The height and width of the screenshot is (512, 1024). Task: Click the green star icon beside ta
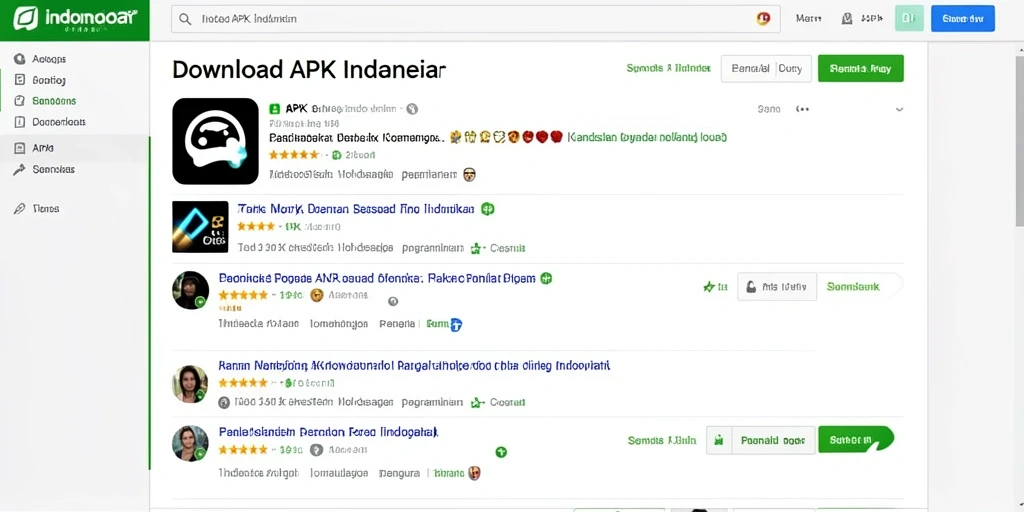coord(709,286)
